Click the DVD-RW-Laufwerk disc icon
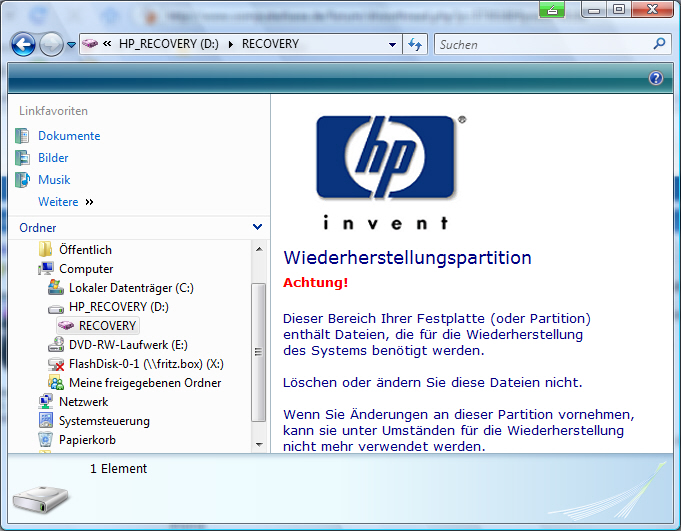This screenshot has height=531, width=681. pos(56,344)
